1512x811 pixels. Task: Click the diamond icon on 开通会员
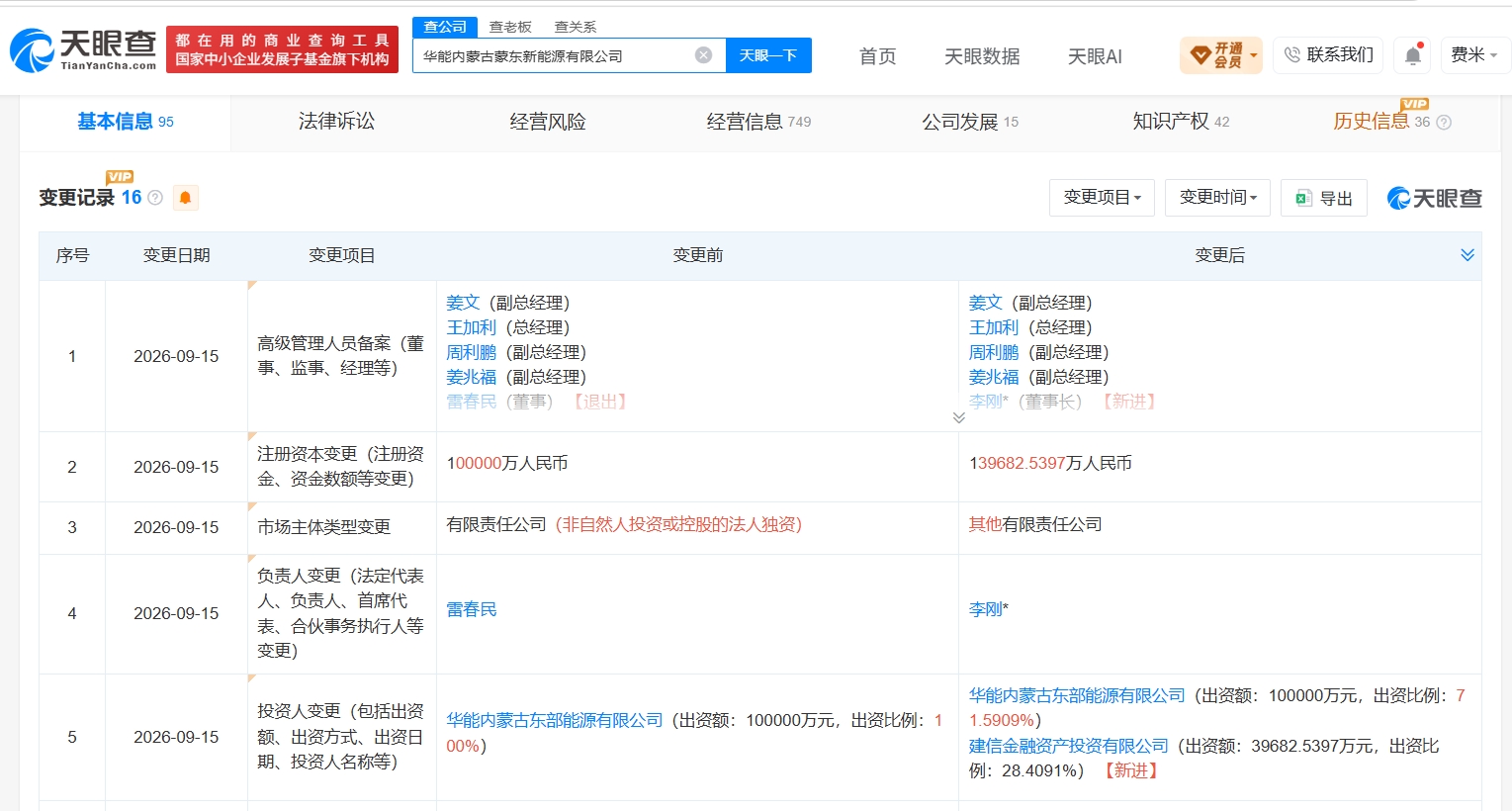click(1200, 55)
